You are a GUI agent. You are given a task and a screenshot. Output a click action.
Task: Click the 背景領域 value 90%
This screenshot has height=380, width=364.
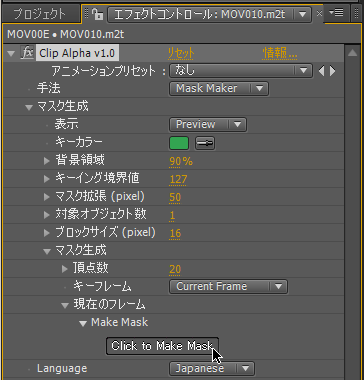click(x=181, y=161)
